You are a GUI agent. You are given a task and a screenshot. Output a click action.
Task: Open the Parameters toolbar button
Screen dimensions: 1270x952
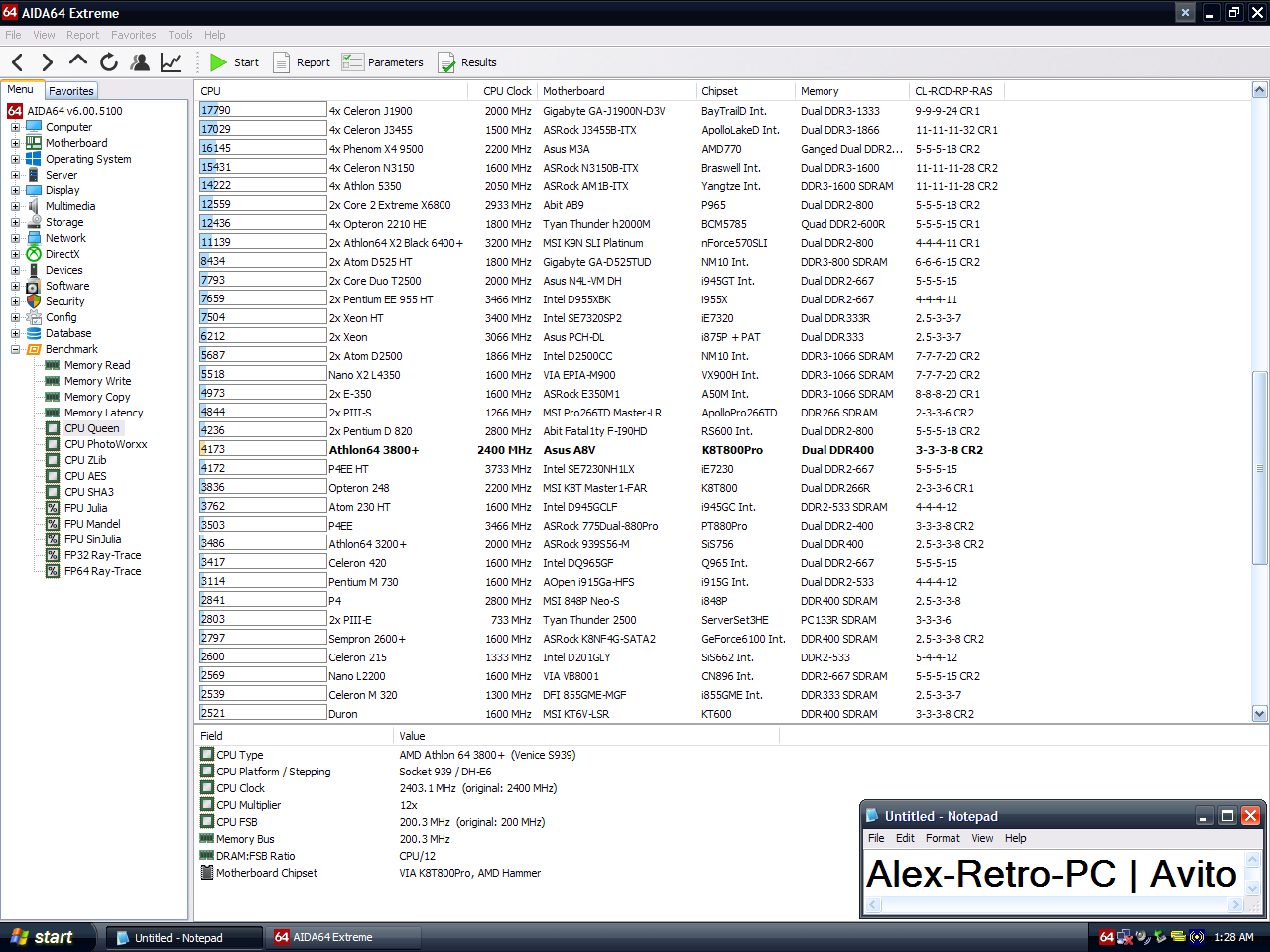tap(382, 62)
